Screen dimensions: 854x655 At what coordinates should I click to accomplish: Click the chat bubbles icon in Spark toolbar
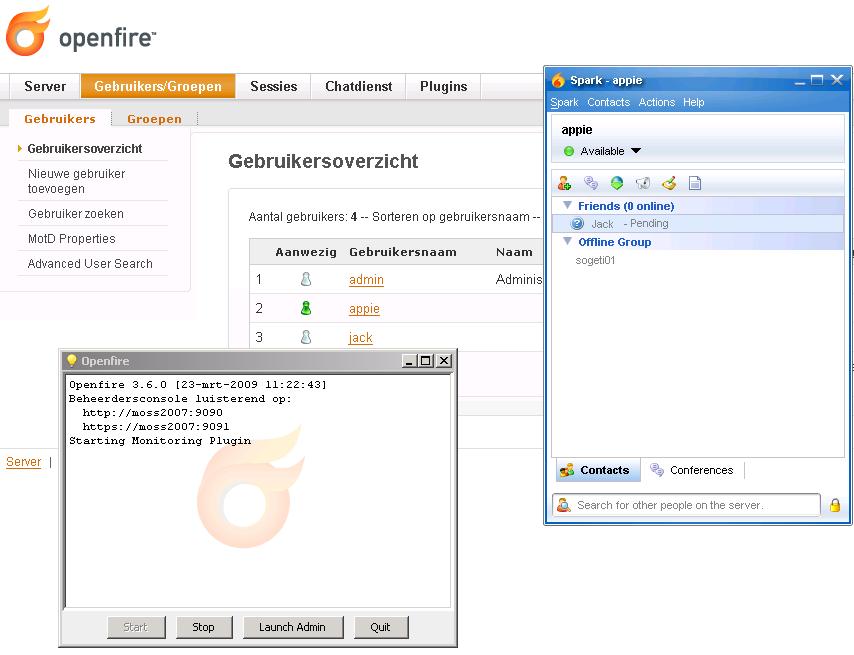pos(591,183)
